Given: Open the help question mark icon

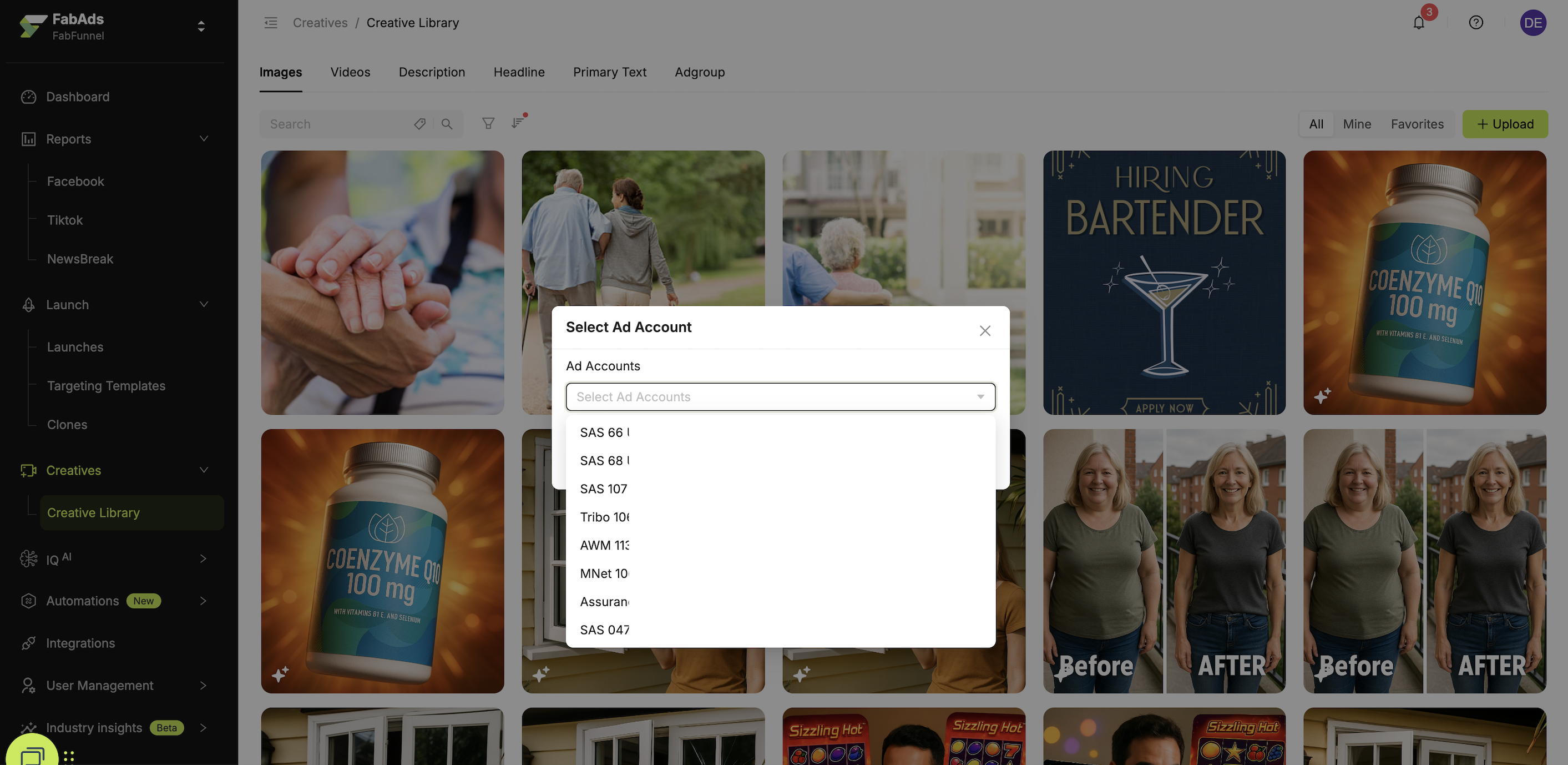Looking at the screenshot, I should 1475,23.
